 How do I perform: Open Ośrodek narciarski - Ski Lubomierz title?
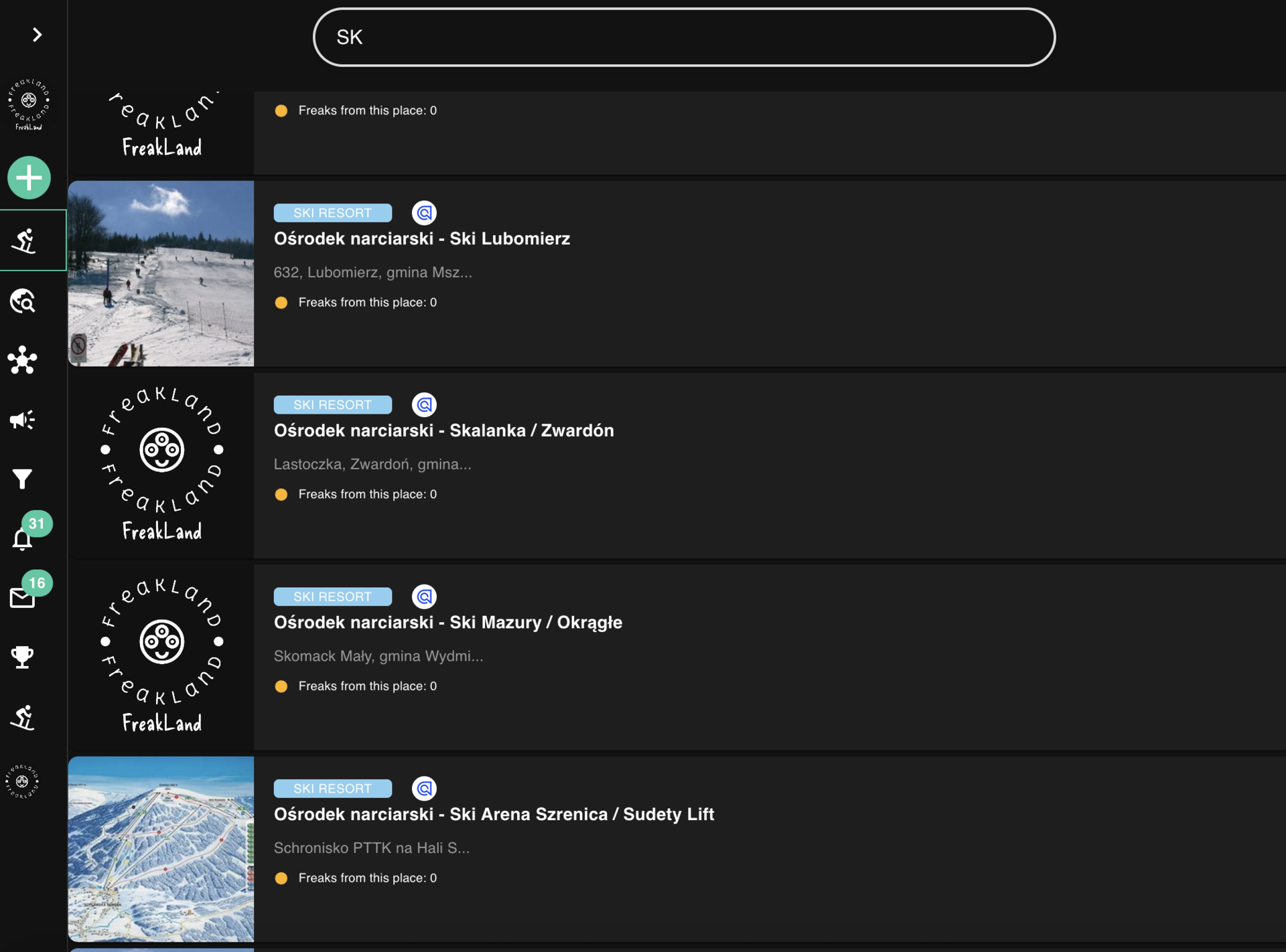(422, 239)
